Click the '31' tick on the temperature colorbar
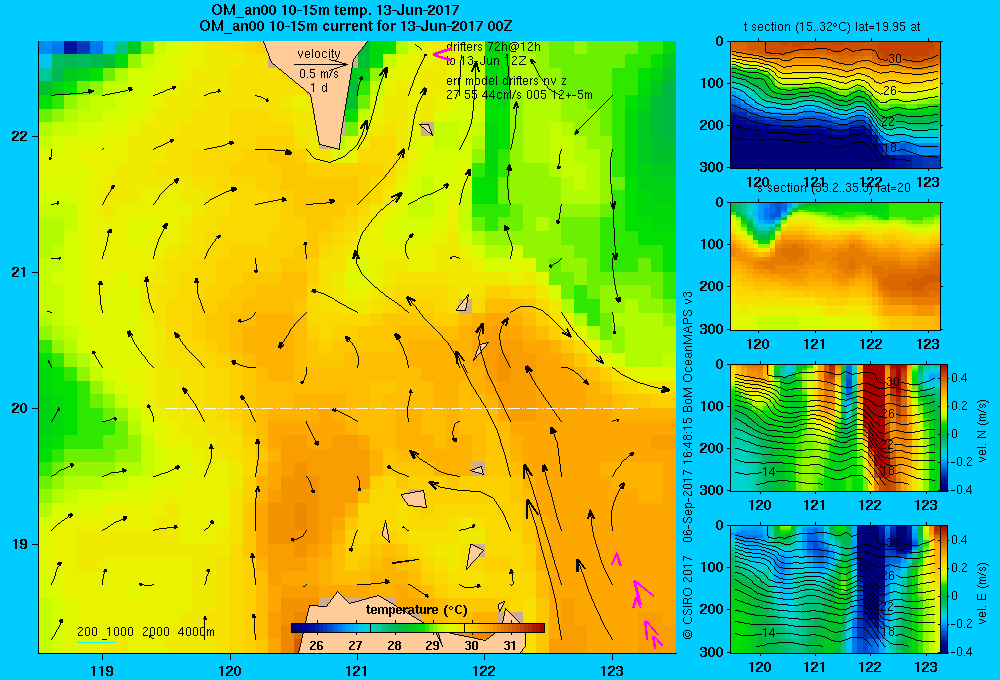 point(510,646)
